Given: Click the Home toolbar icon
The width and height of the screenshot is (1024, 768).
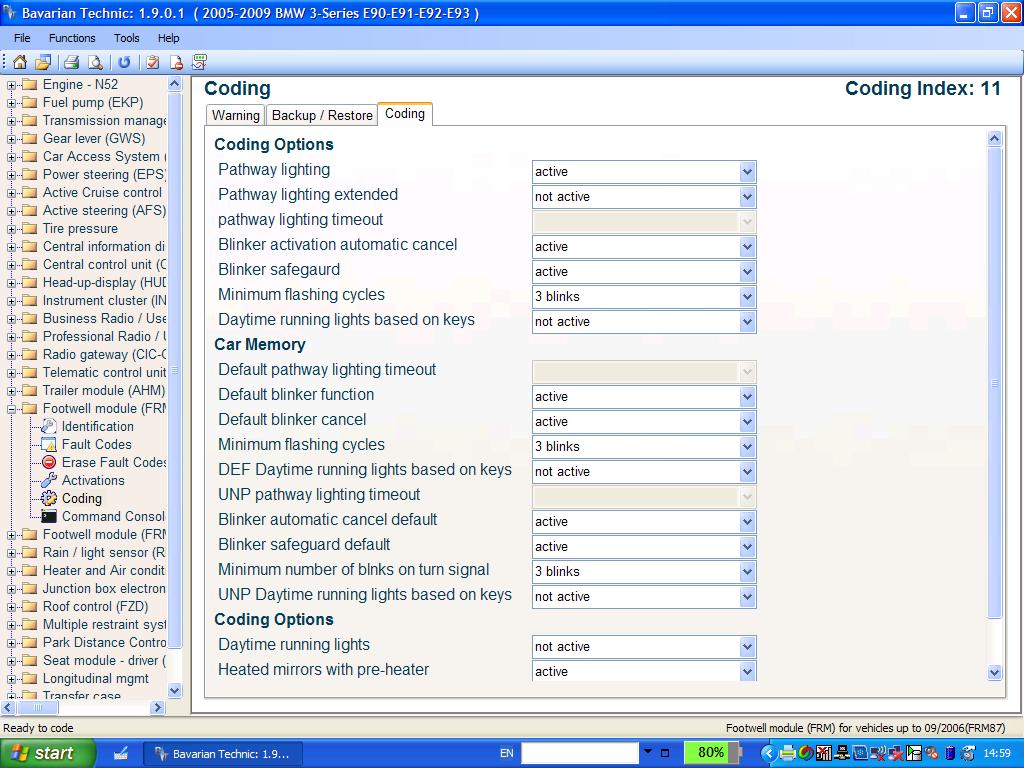Looking at the screenshot, I should (x=20, y=62).
